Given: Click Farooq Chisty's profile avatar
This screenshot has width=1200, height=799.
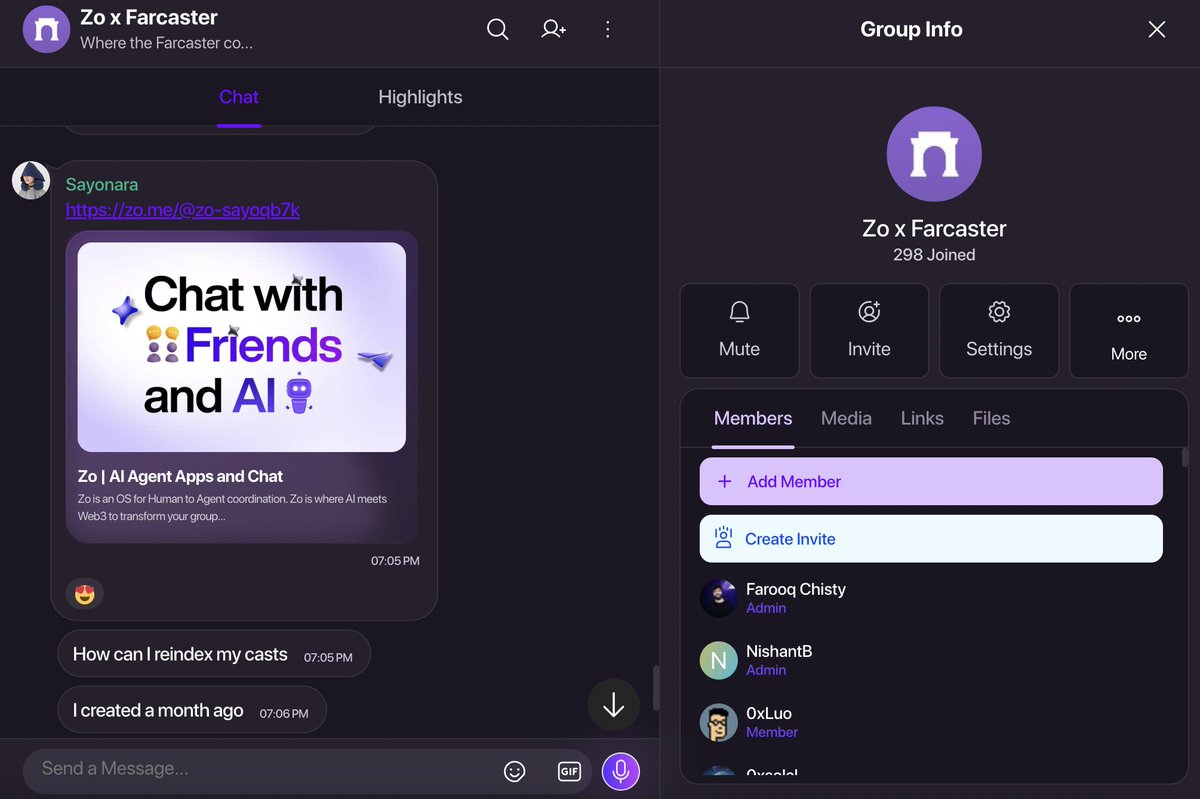Looking at the screenshot, I should tap(719, 598).
